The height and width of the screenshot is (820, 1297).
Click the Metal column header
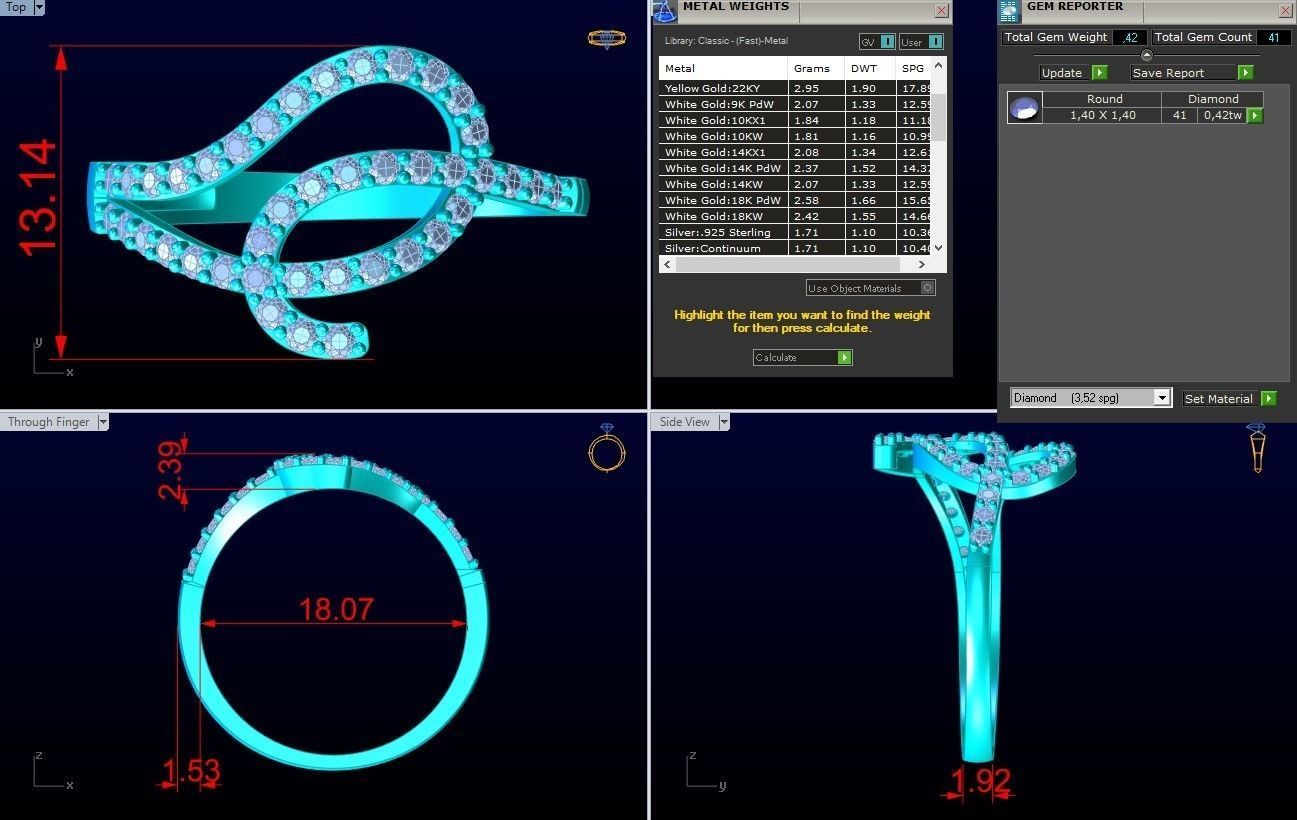pos(723,68)
